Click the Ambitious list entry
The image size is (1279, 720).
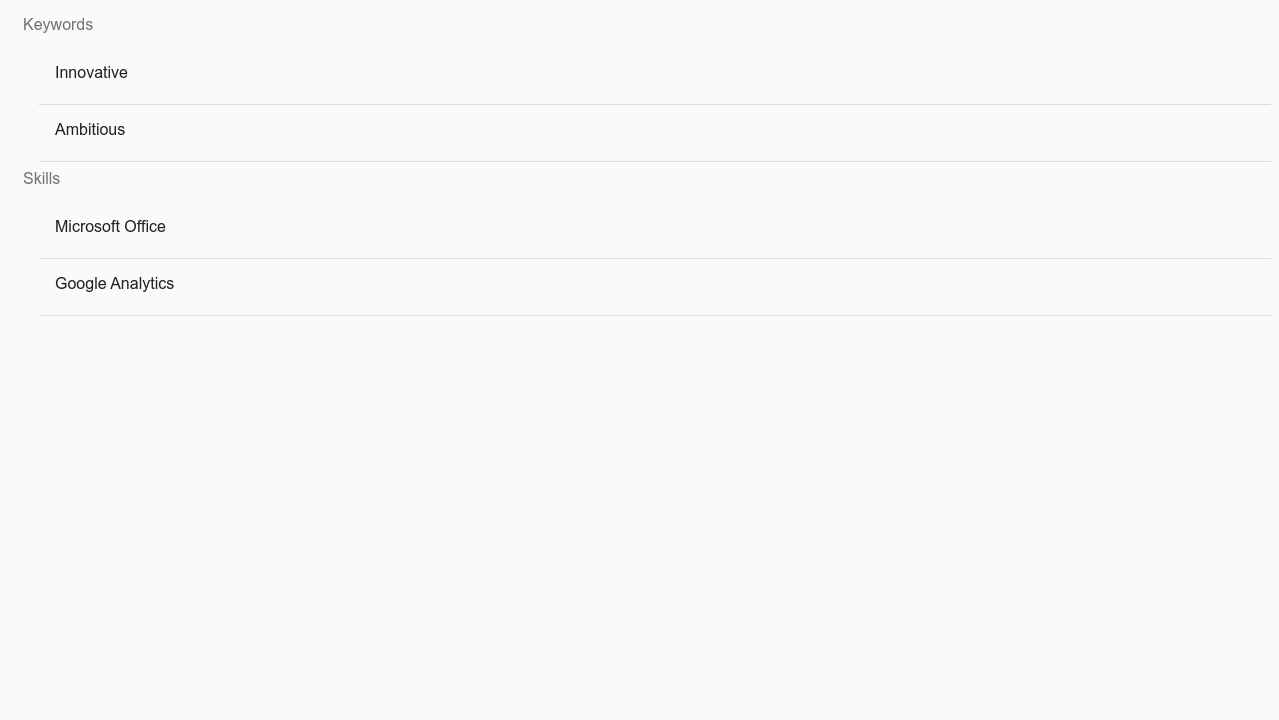point(90,130)
